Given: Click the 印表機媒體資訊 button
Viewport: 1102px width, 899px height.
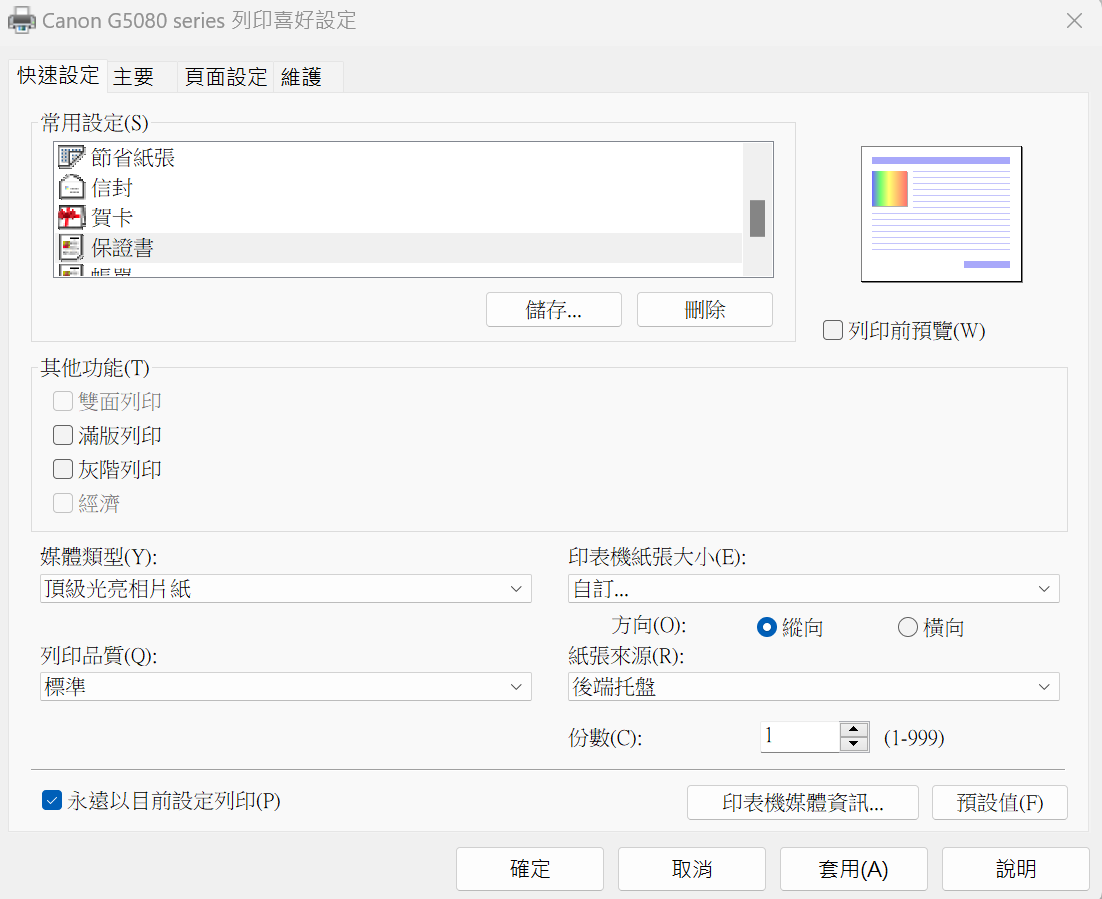Looking at the screenshot, I should pyautogui.click(x=802, y=802).
